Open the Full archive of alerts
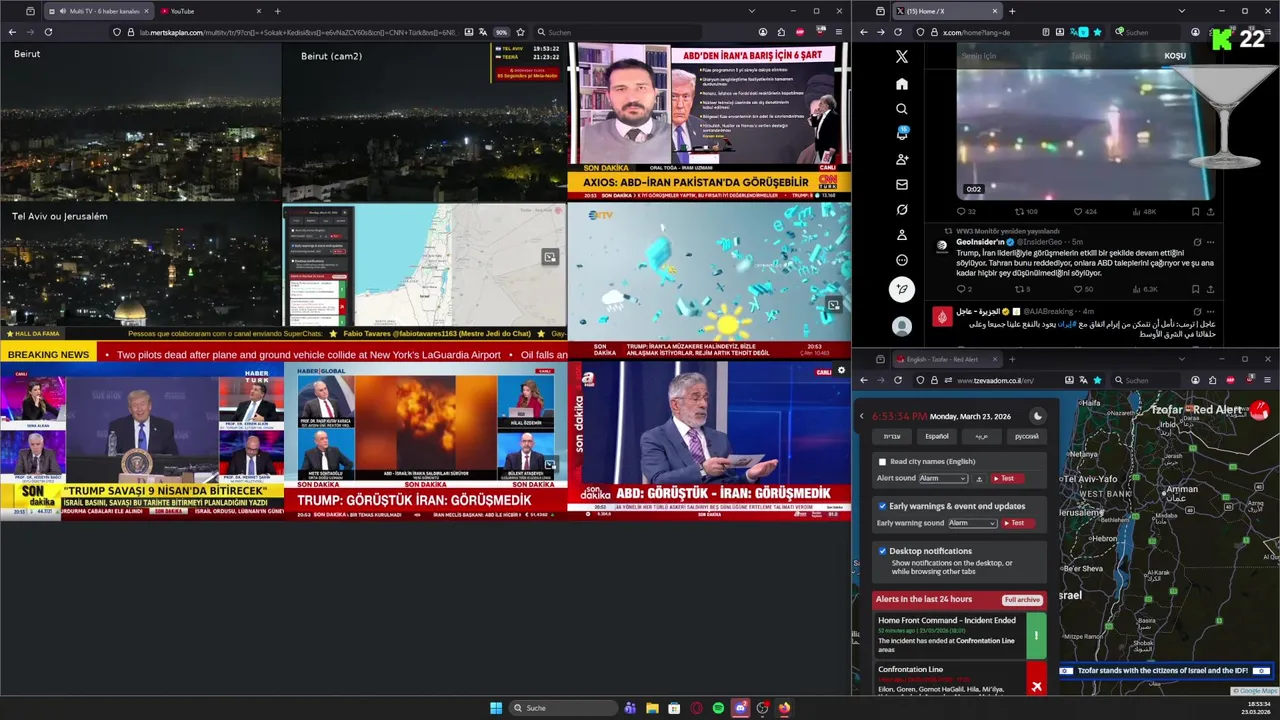 click(1022, 600)
